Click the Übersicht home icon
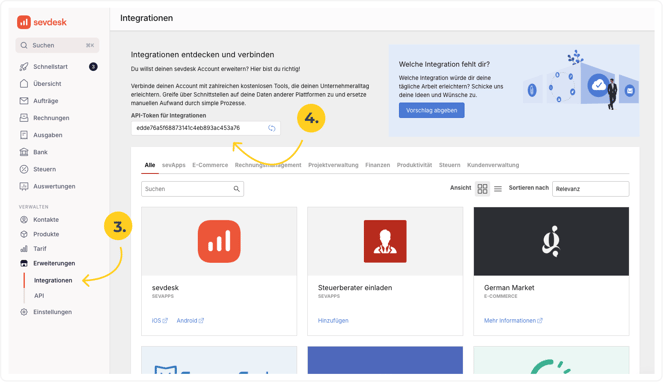Image resolution: width=670 pixels, height=388 pixels. [24, 84]
